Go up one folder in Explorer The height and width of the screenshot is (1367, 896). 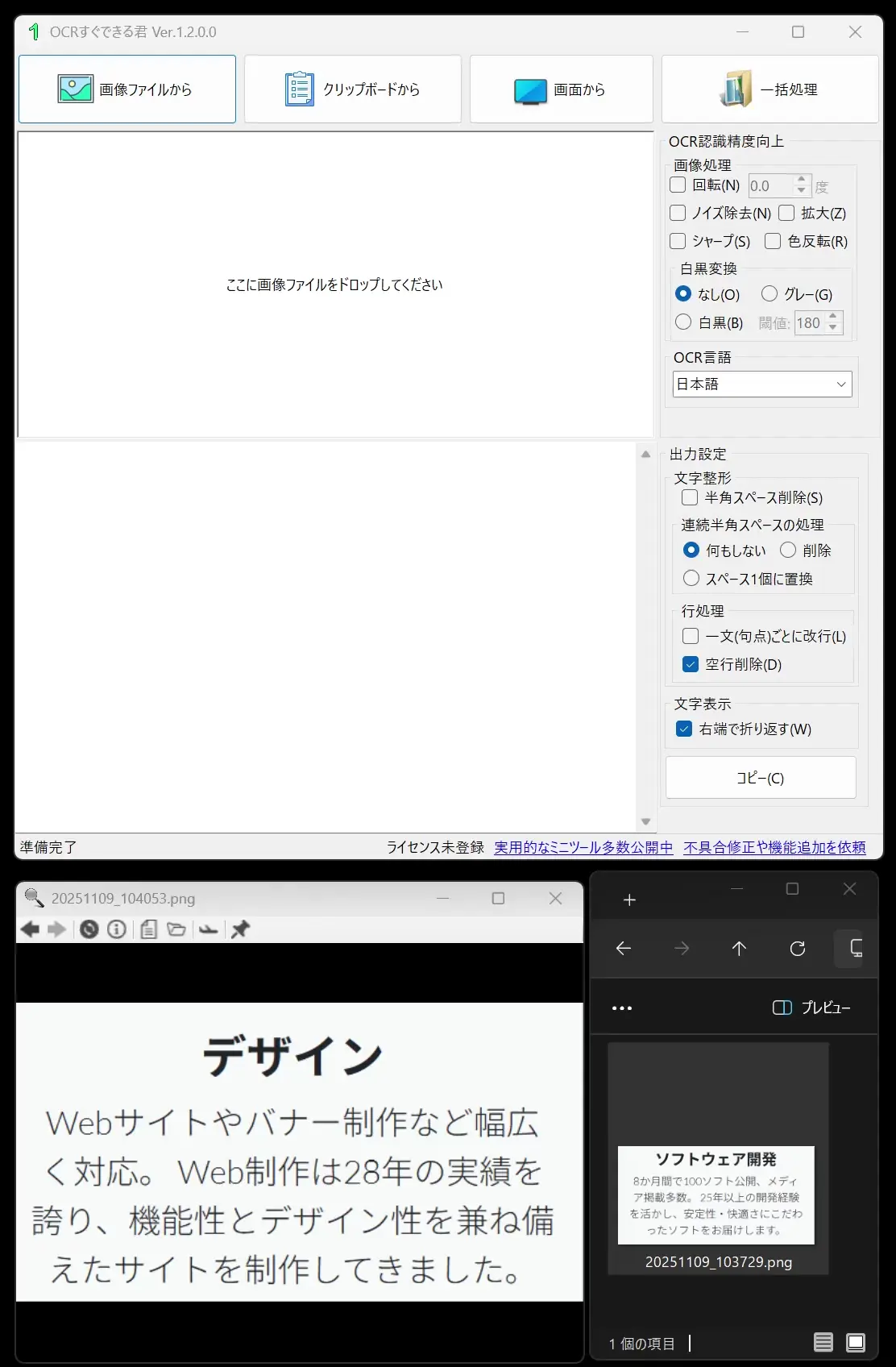tap(740, 949)
